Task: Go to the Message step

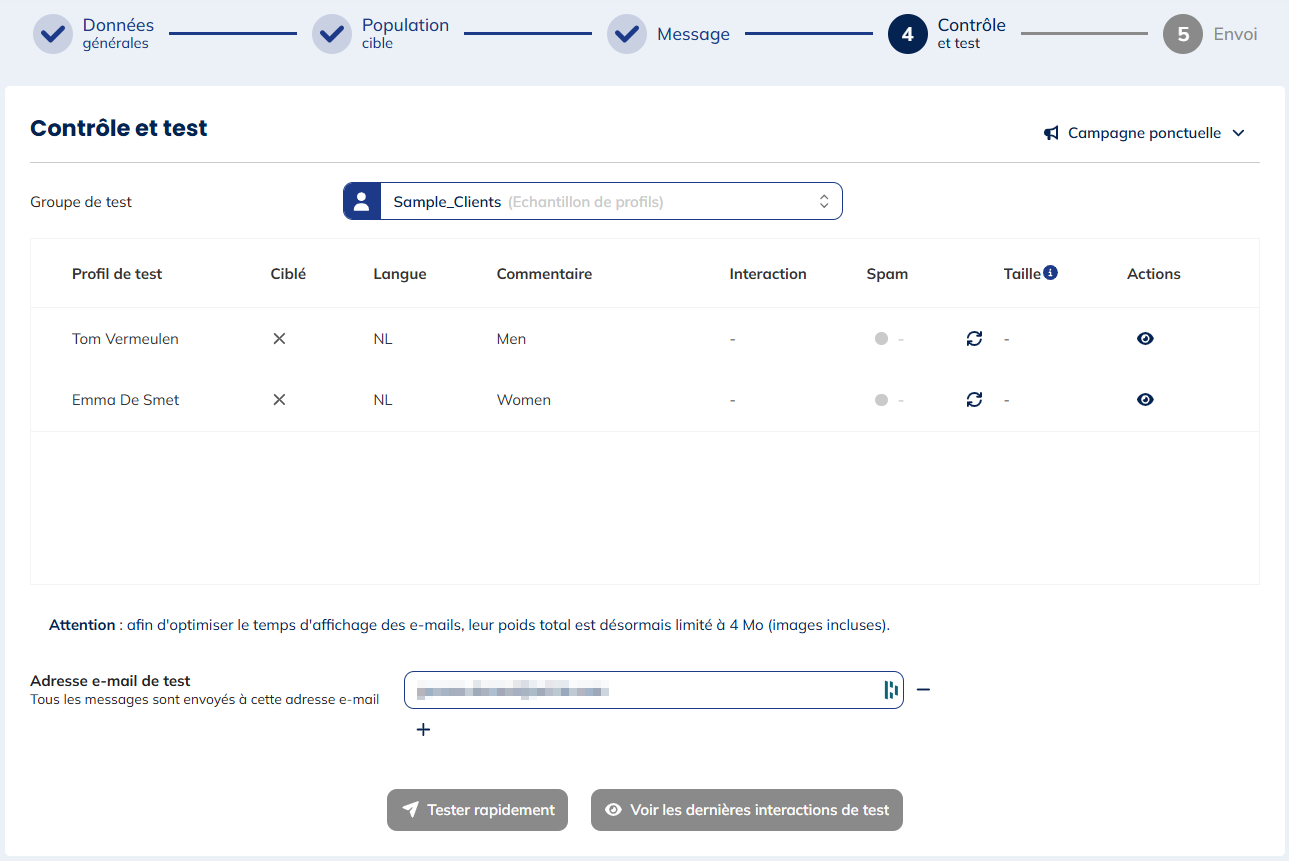Action: tap(627, 34)
